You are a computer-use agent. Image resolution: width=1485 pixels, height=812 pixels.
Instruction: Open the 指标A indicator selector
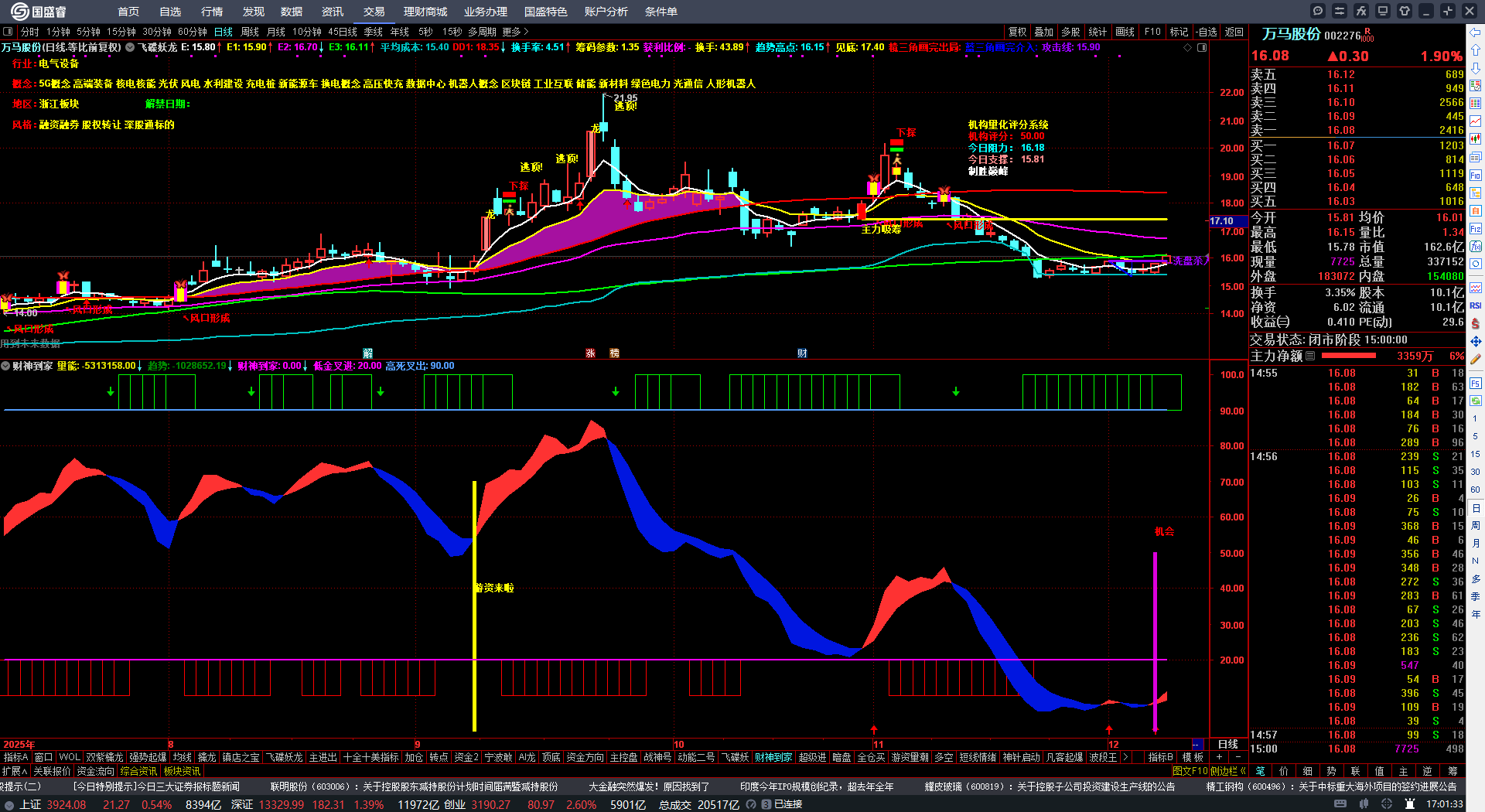pyautogui.click(x=15, y=757)
